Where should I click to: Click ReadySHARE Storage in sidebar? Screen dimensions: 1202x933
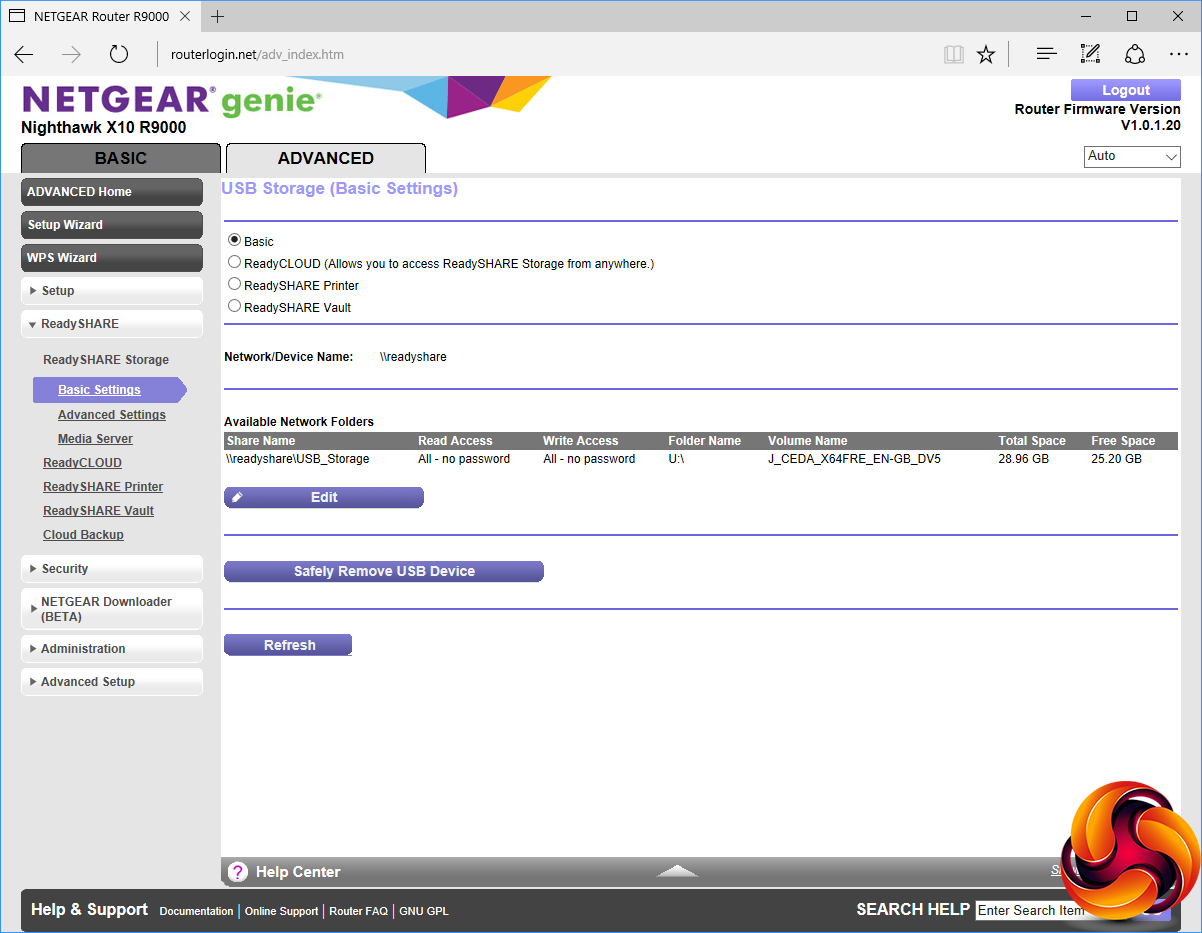pyautogui.click(x=106, y=360)
